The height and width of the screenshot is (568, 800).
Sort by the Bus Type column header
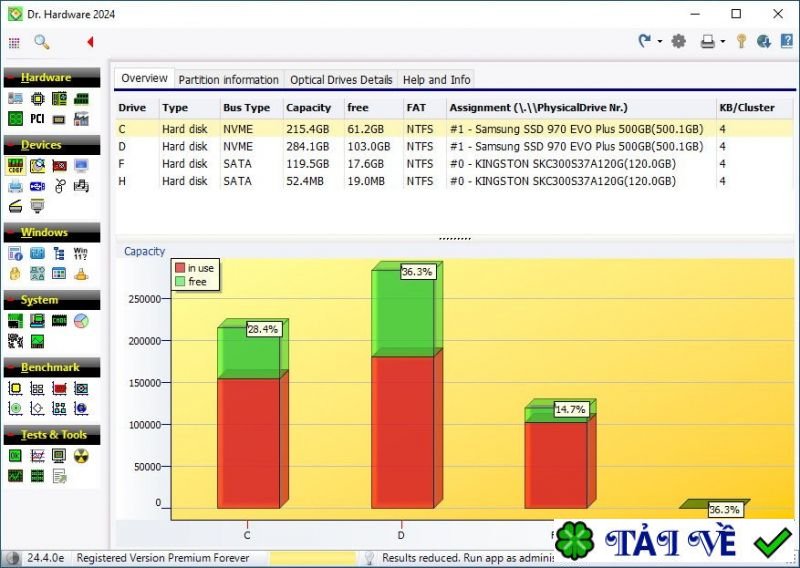252,108
